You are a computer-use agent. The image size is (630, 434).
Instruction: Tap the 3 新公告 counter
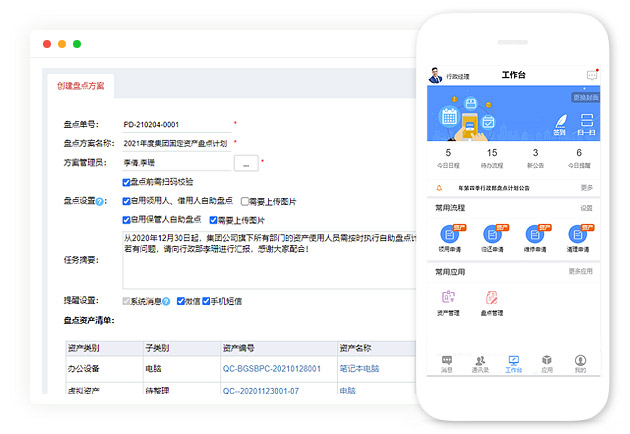point(535,158)
